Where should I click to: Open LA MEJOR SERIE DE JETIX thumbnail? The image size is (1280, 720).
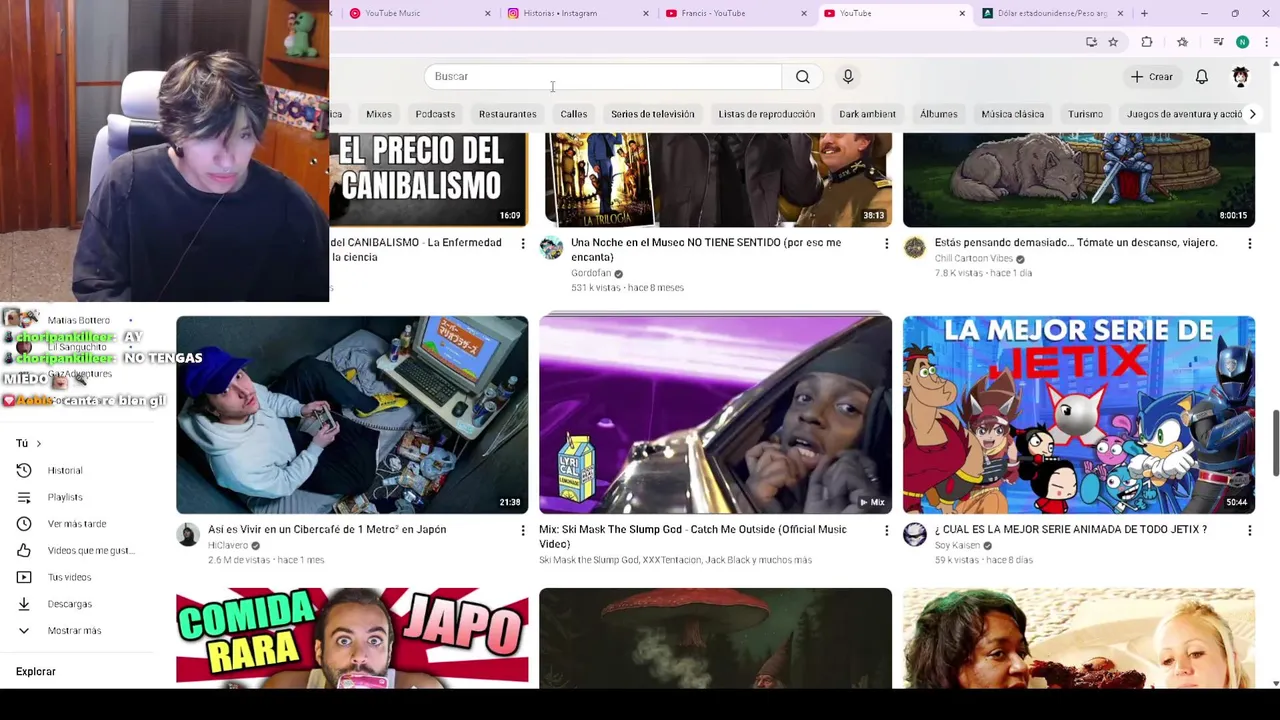click(1079, 415)
